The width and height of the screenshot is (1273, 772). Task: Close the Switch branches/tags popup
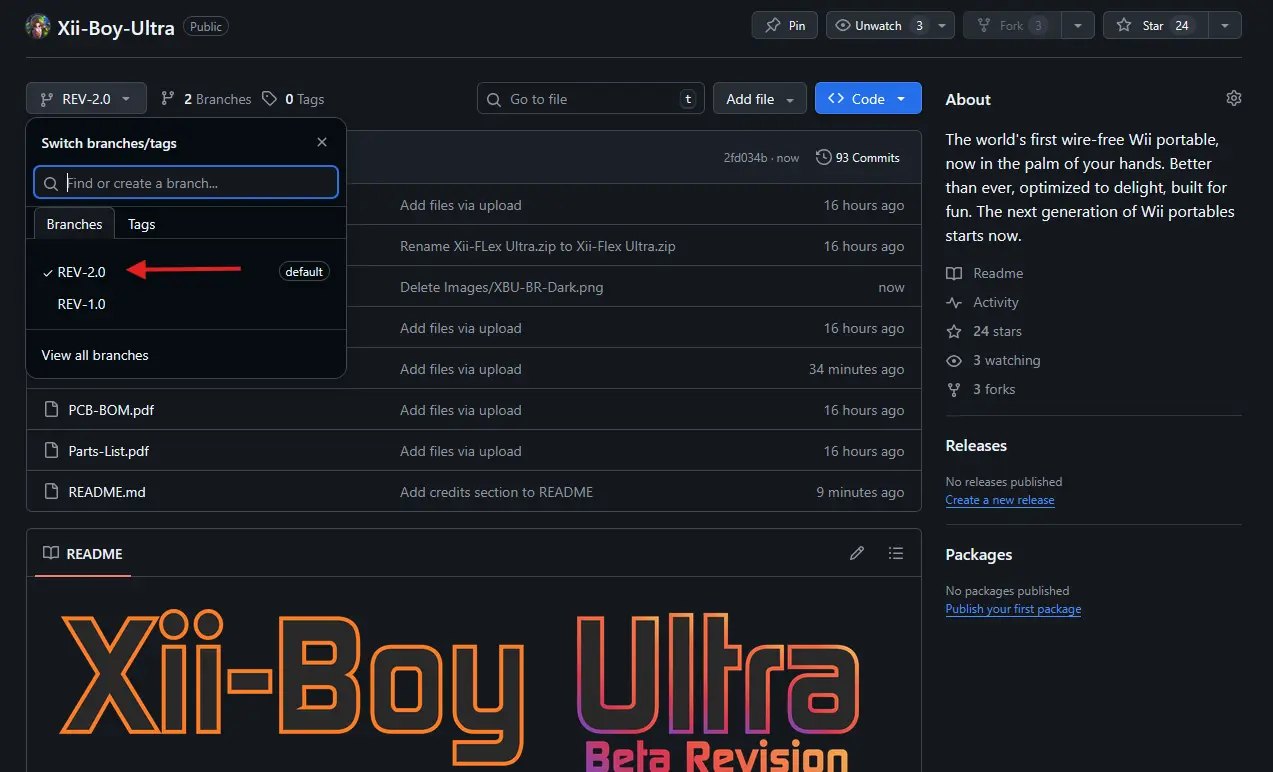point(322,143)
